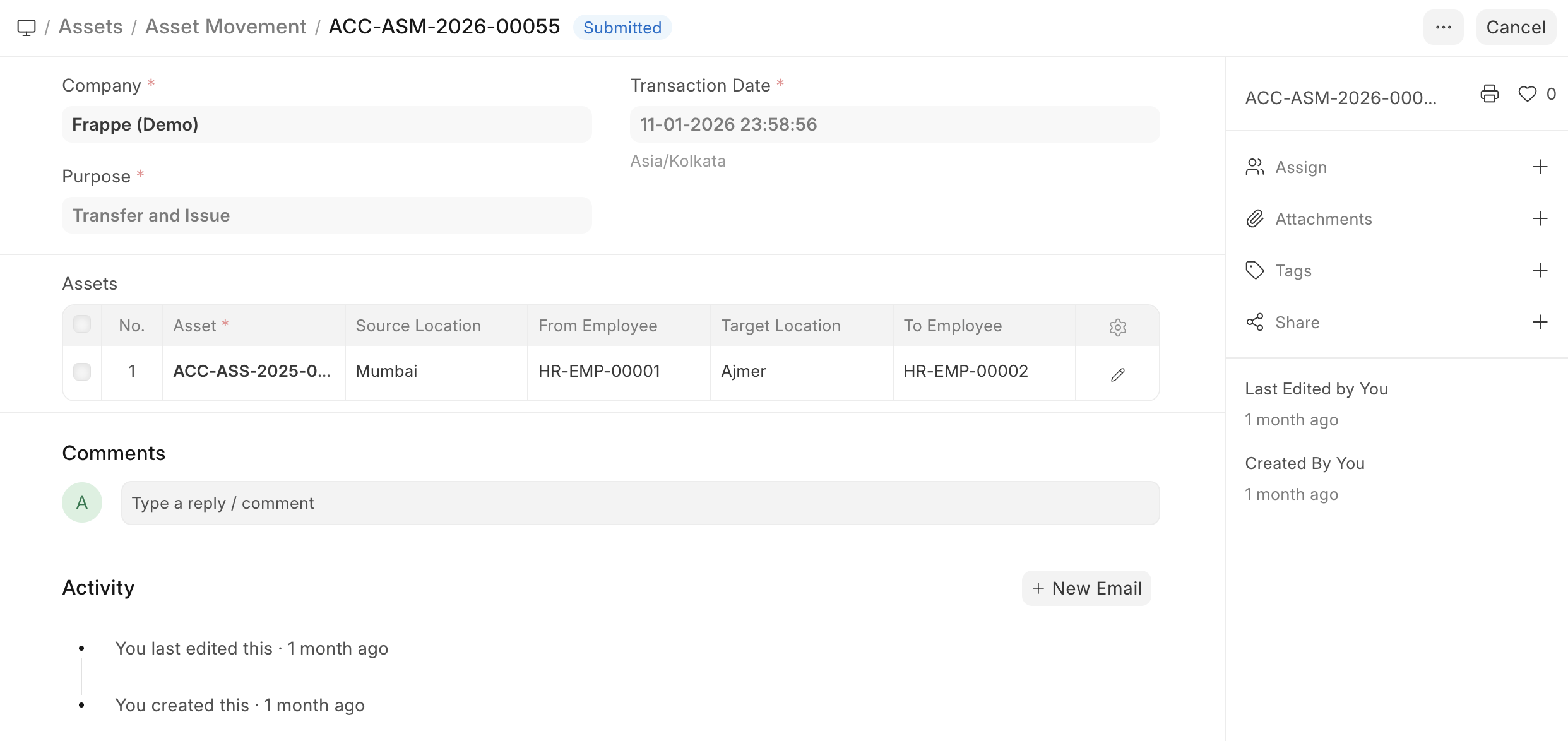This screenshot has height=741, width=1568.
Task: Add an assignment with the Assign plus icon
Action: [x=1540, y=167]
